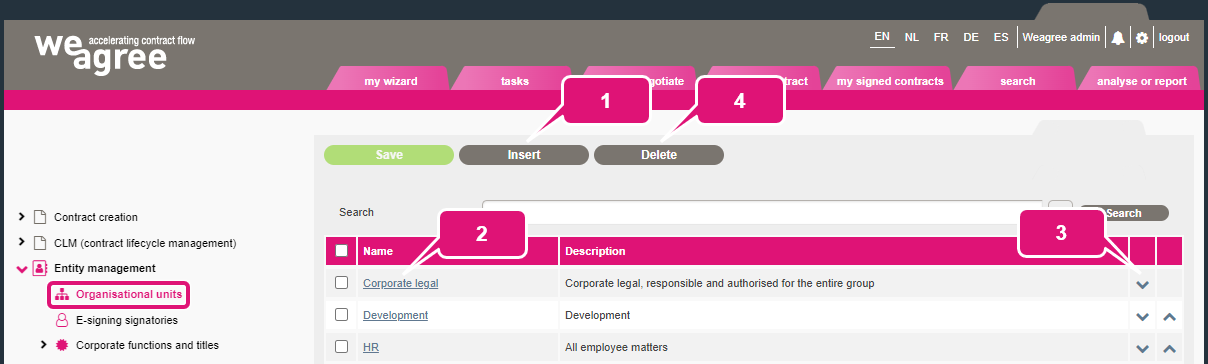The height and width of the screenshot is (364, 1208).
Task: Expand the Contract creation tree node
Action: 22,217
